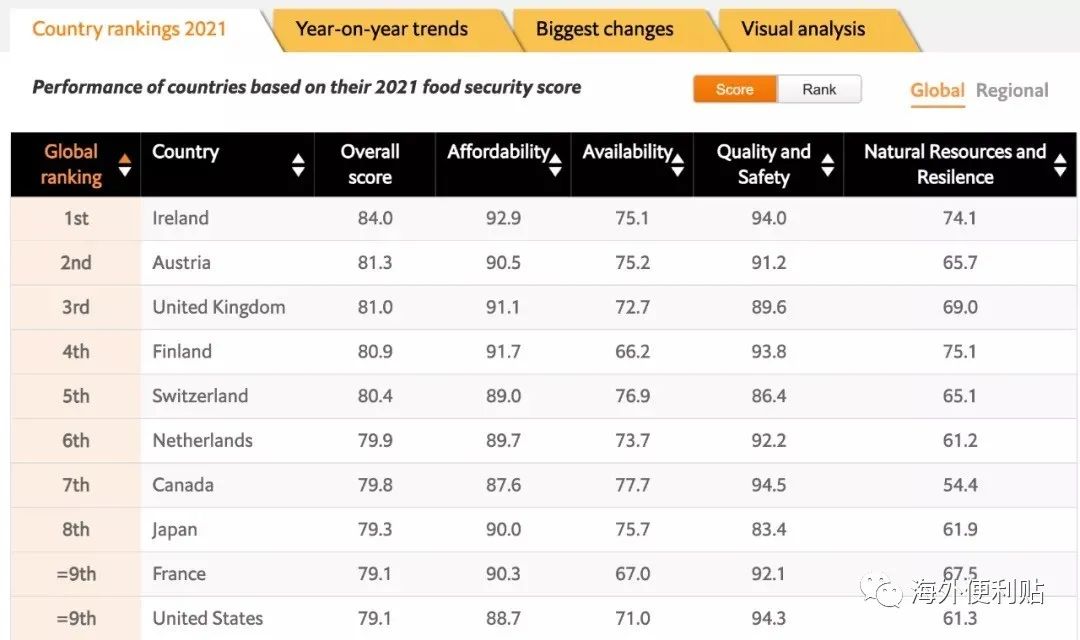The image size is (1080, 640).
Task: Select United Kingdom in the rankings
Action: point(218,307)
